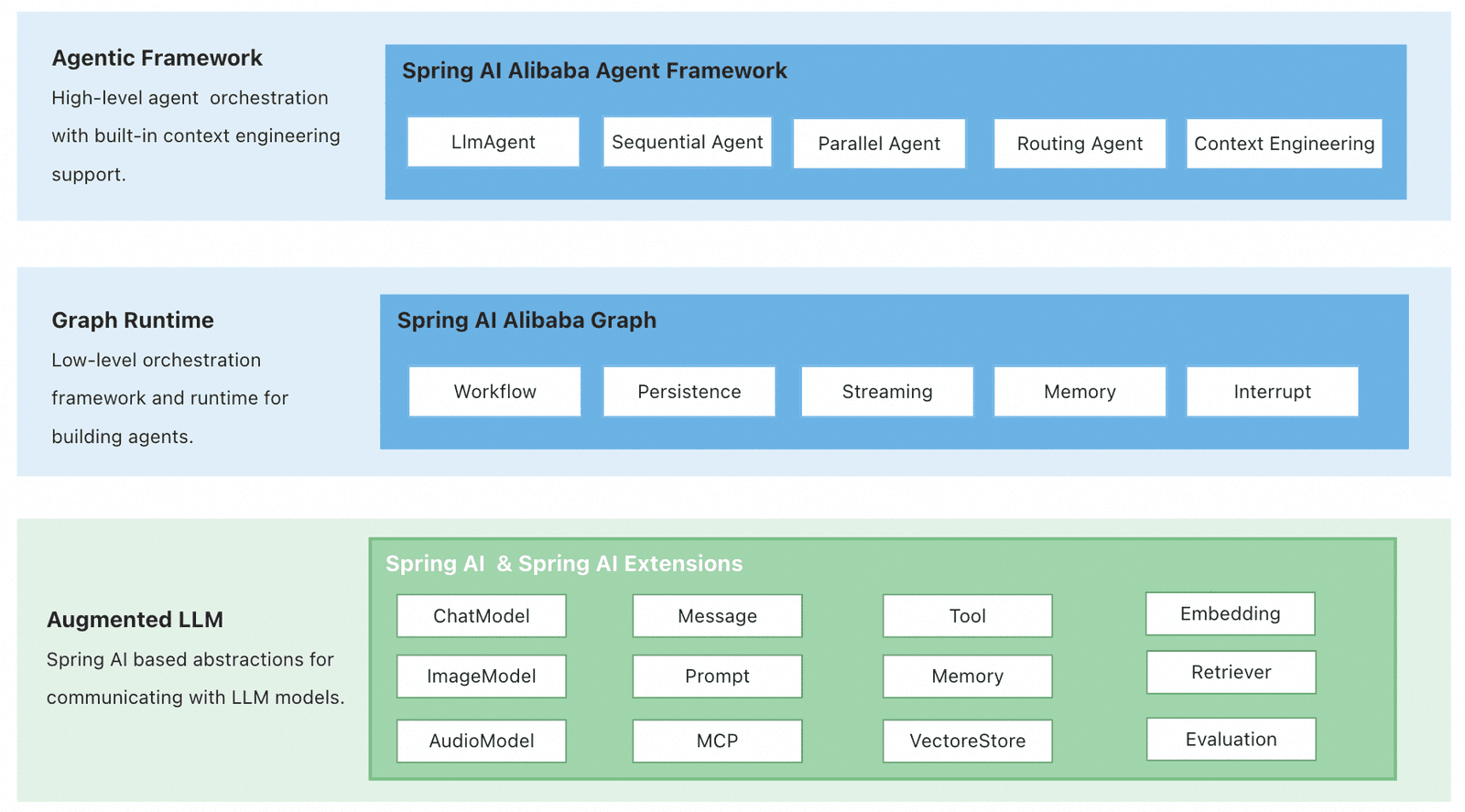This screenshot has width=1465, height=812.
Task: Click the Retriever box
Action: pyautogui.click(x=1232, y=672)
